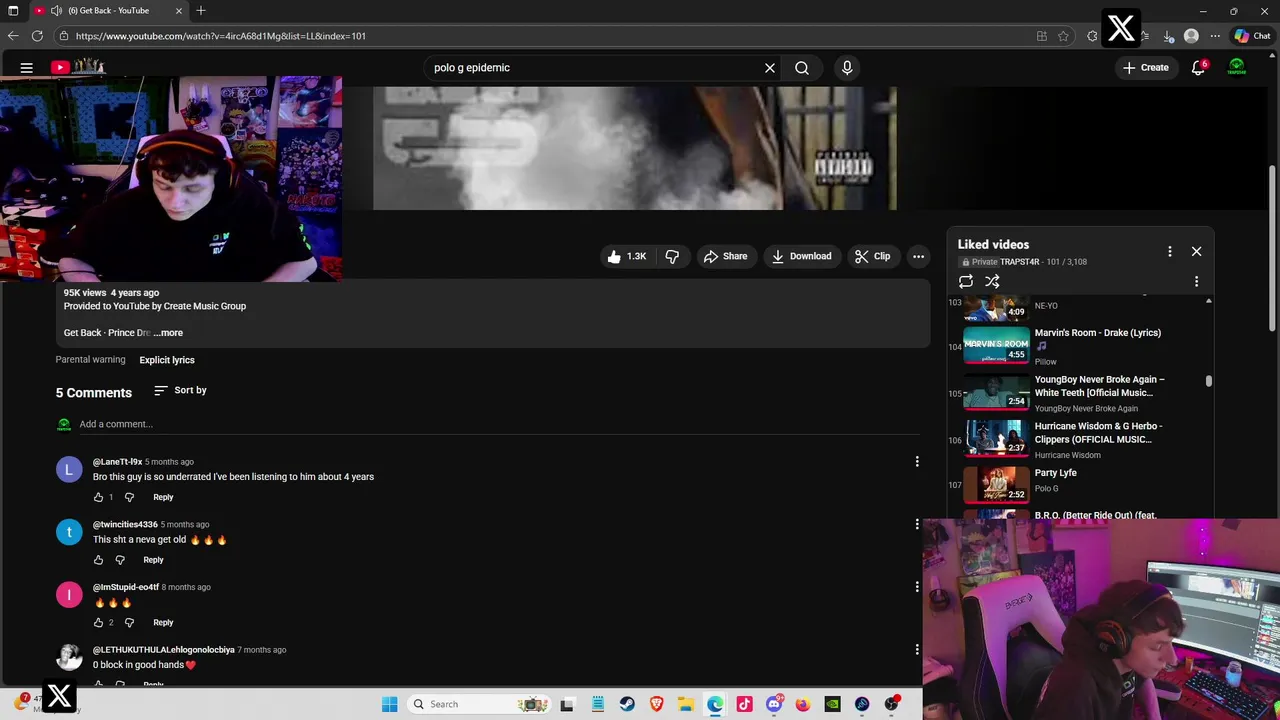
Task: Open action menu for @ImStupid-eo4tf comment
Action: 917,587
